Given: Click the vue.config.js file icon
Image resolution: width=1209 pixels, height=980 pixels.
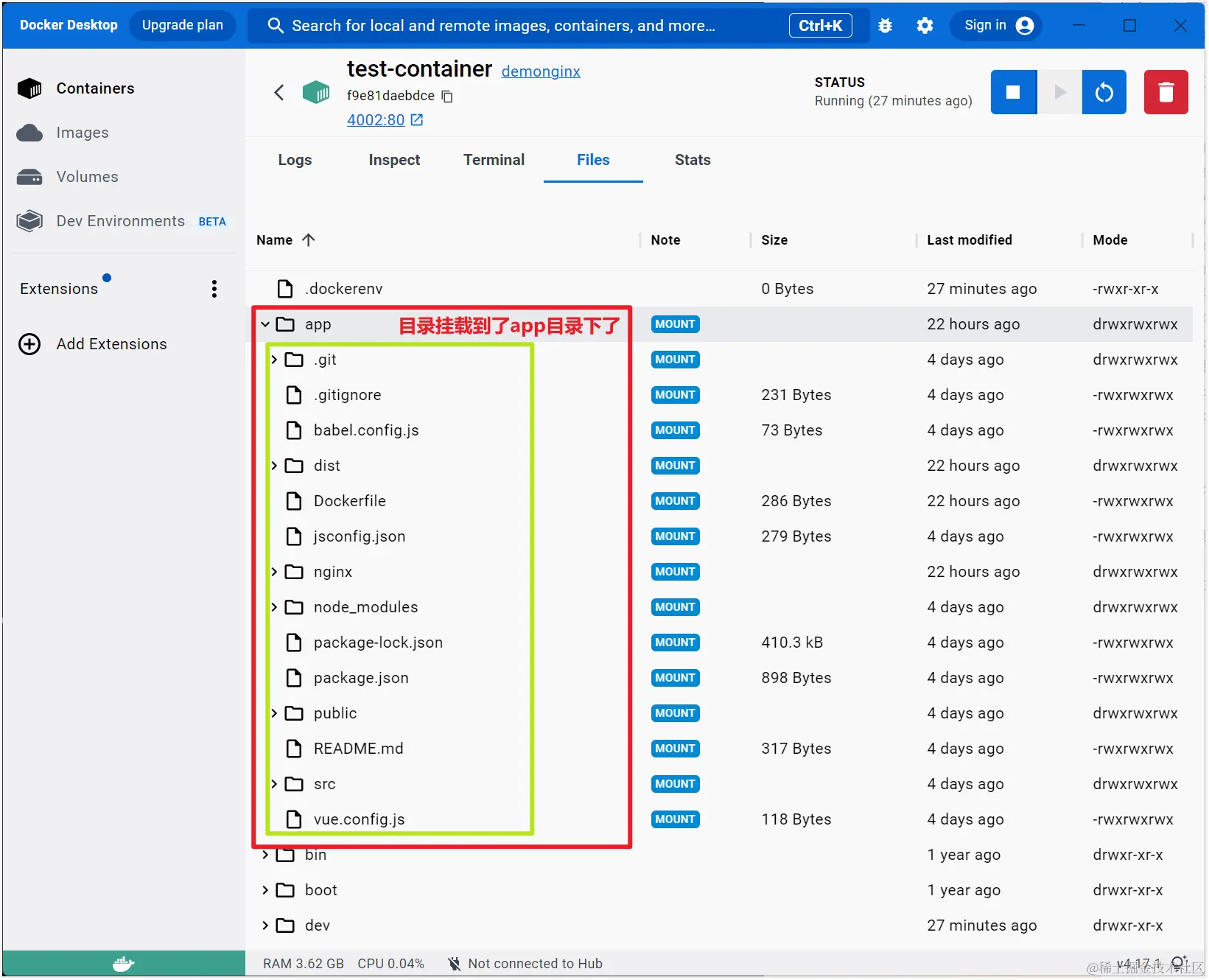Looking at the screenshot, I should point(294,819).
